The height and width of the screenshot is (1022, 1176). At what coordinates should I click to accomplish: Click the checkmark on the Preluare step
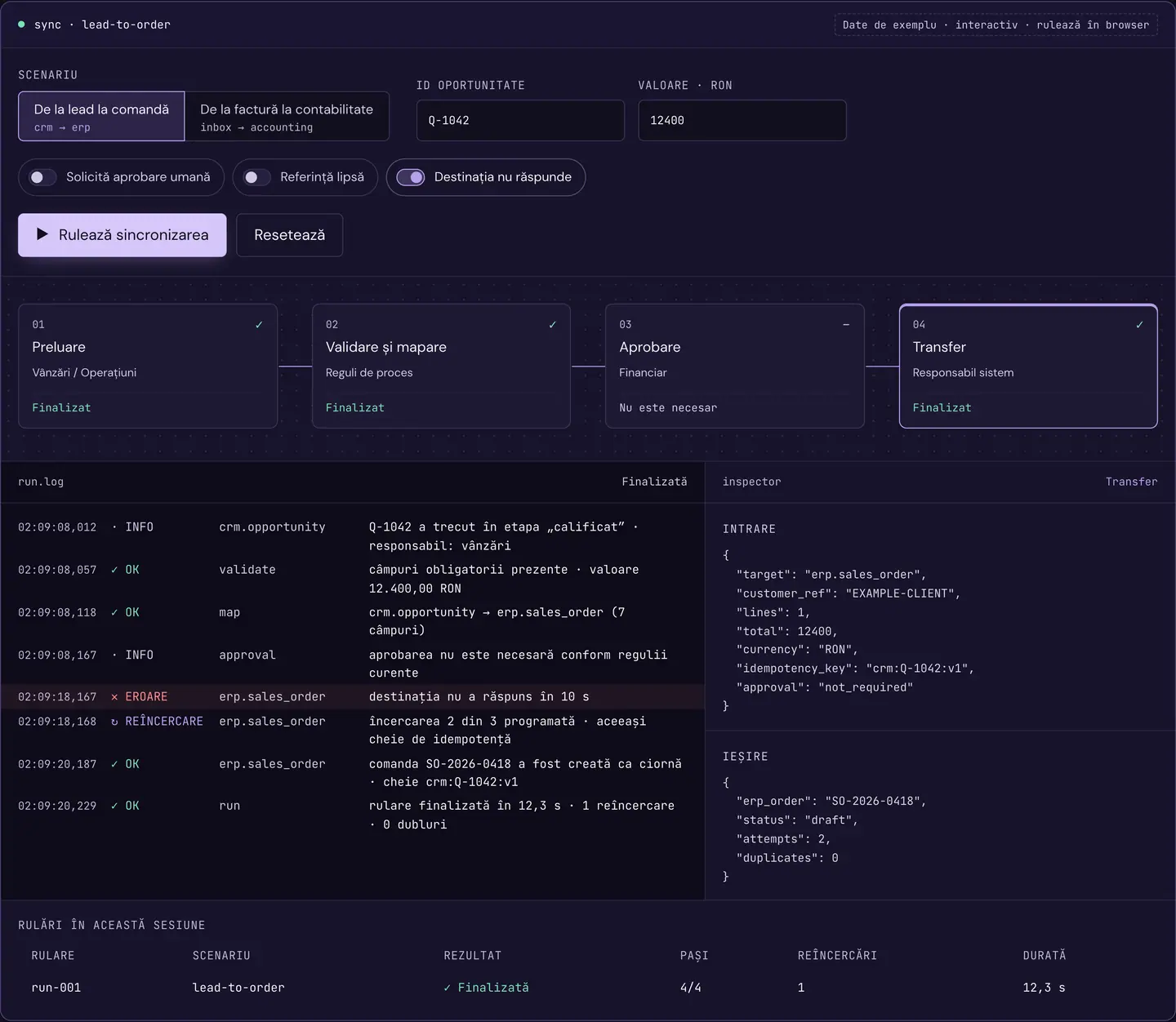(x=259, y=325)
